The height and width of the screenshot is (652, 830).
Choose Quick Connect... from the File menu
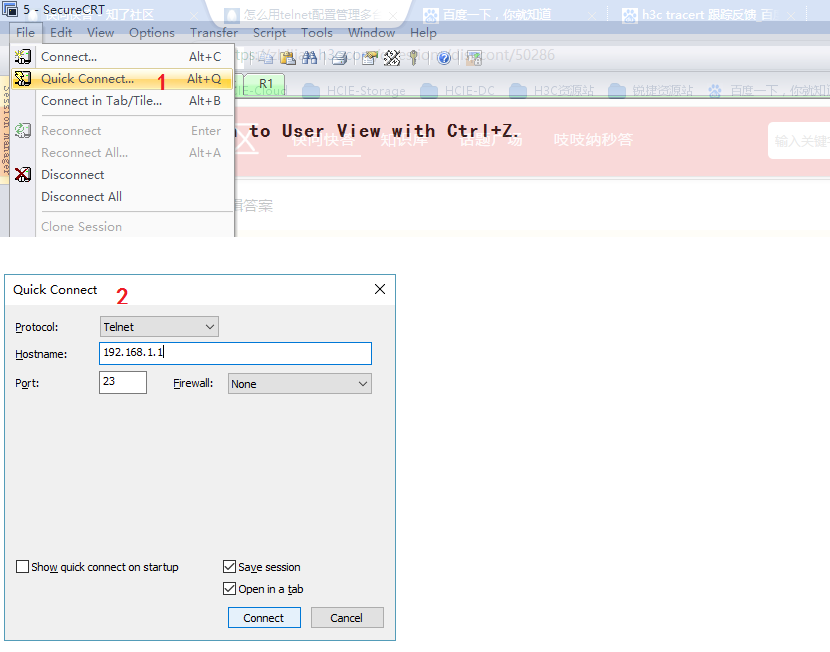122,79
